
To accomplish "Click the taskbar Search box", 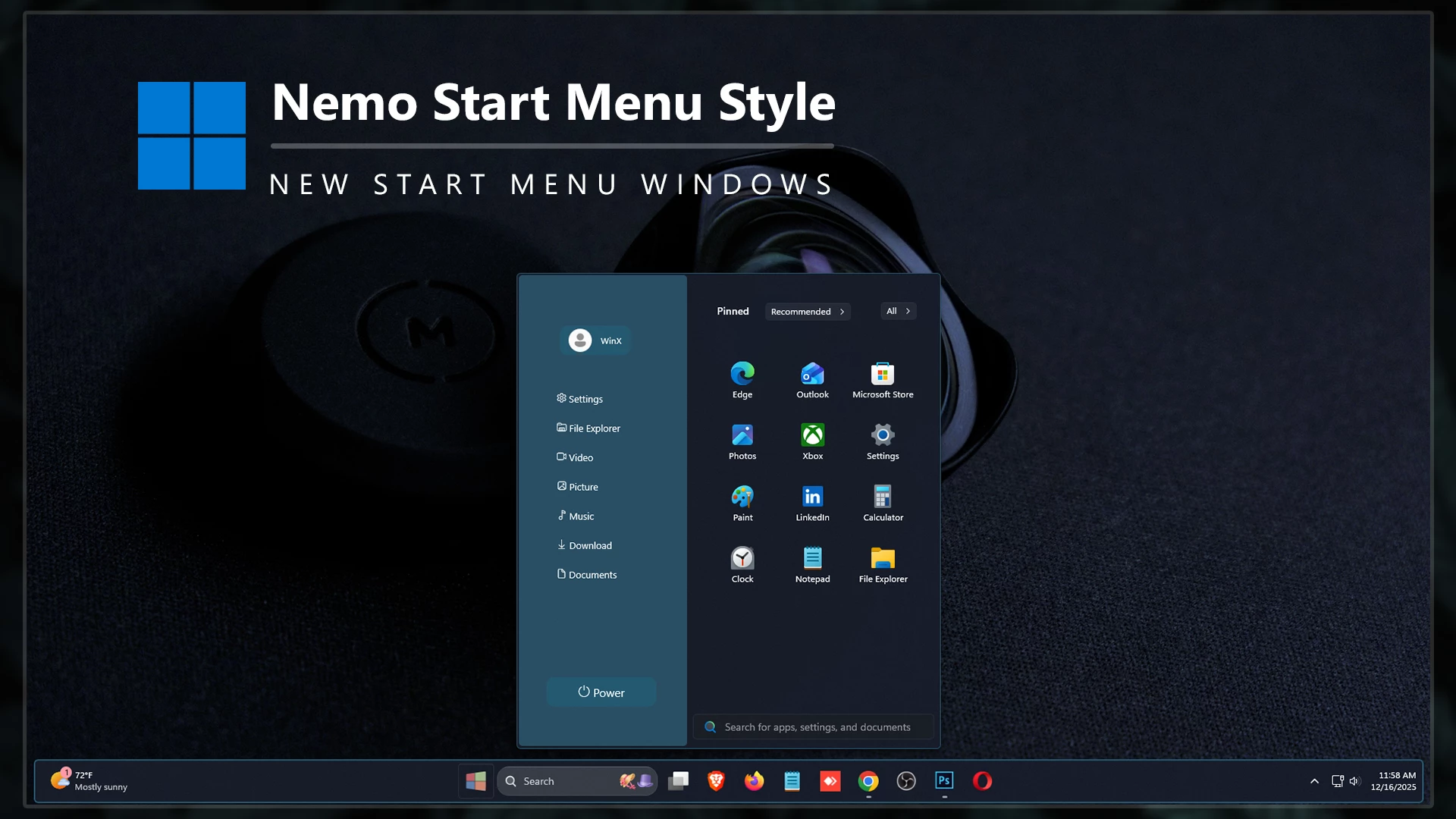I will click(577, 781).
